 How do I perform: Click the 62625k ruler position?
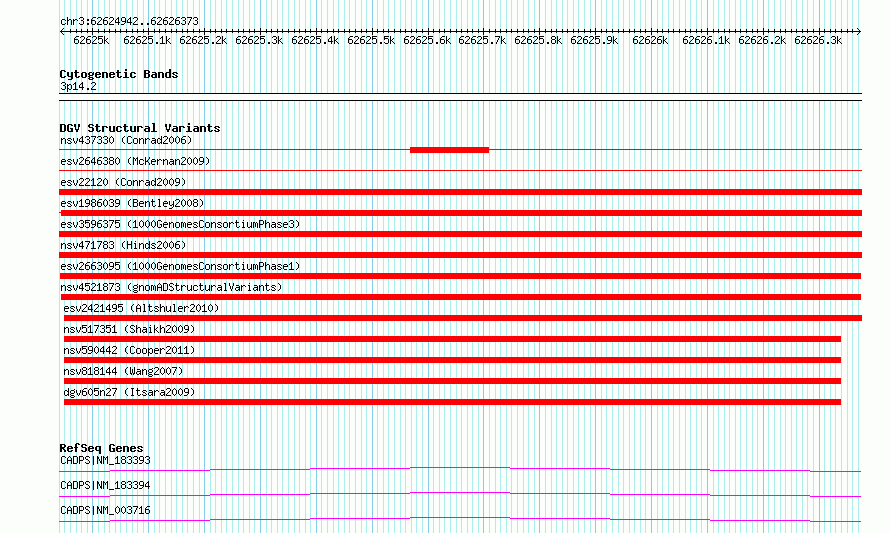[91, 40]
